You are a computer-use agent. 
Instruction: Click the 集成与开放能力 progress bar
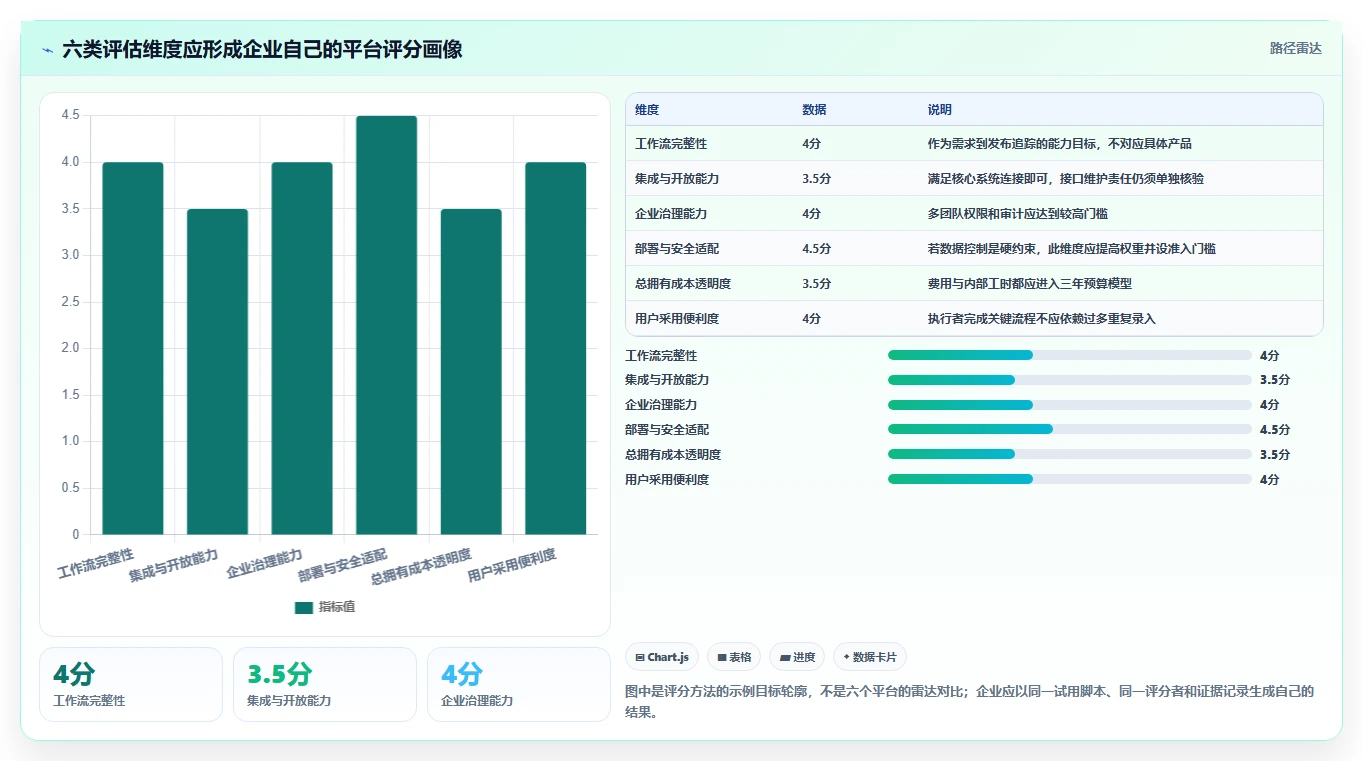1070,380
